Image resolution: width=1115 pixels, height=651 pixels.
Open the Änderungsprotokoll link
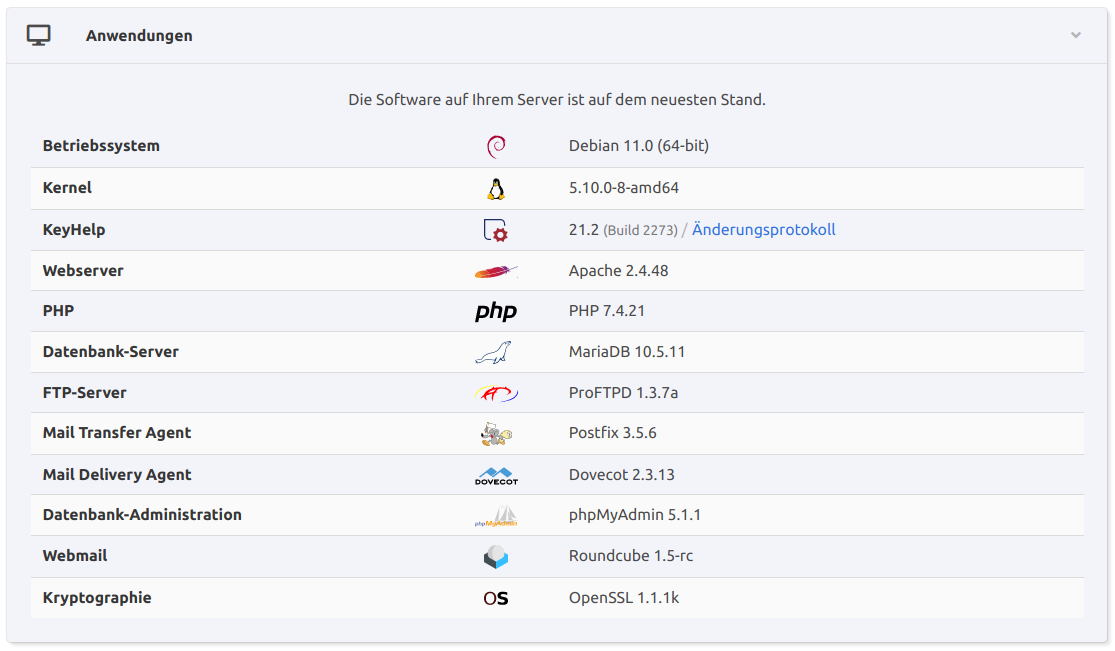pos(763,230)
